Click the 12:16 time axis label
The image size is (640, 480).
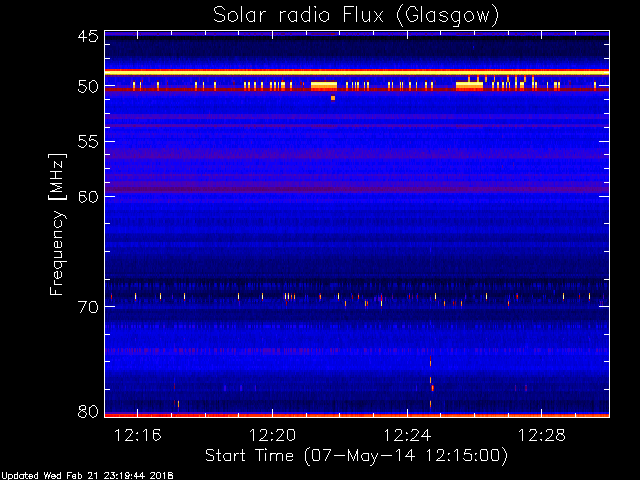pyautogui.click(x=138, y=436)
